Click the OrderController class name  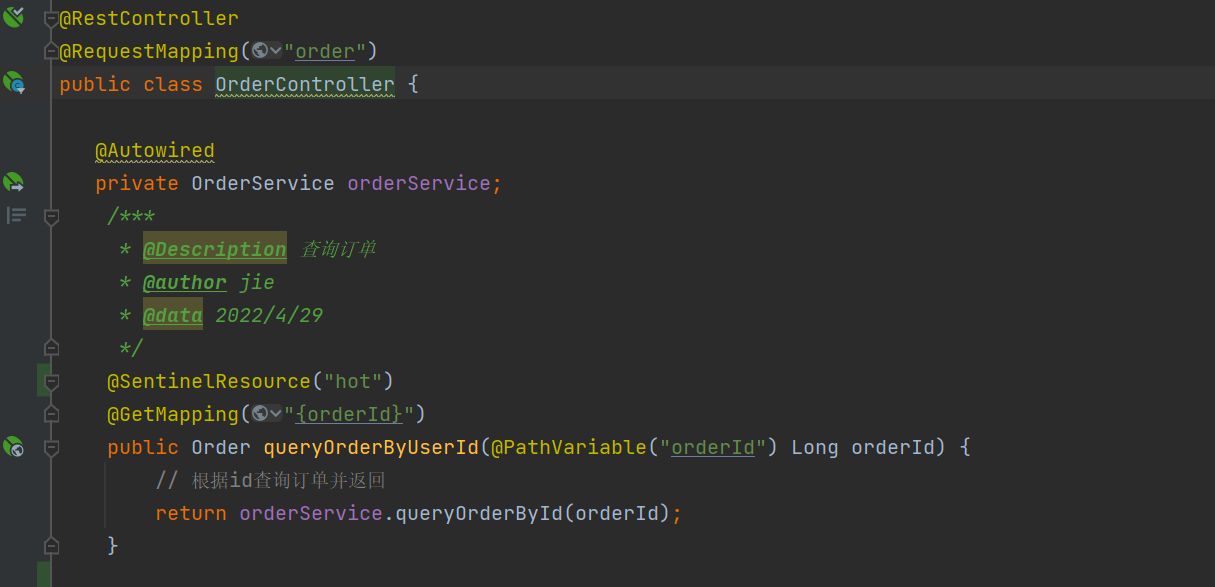click(x=305, y=84)
